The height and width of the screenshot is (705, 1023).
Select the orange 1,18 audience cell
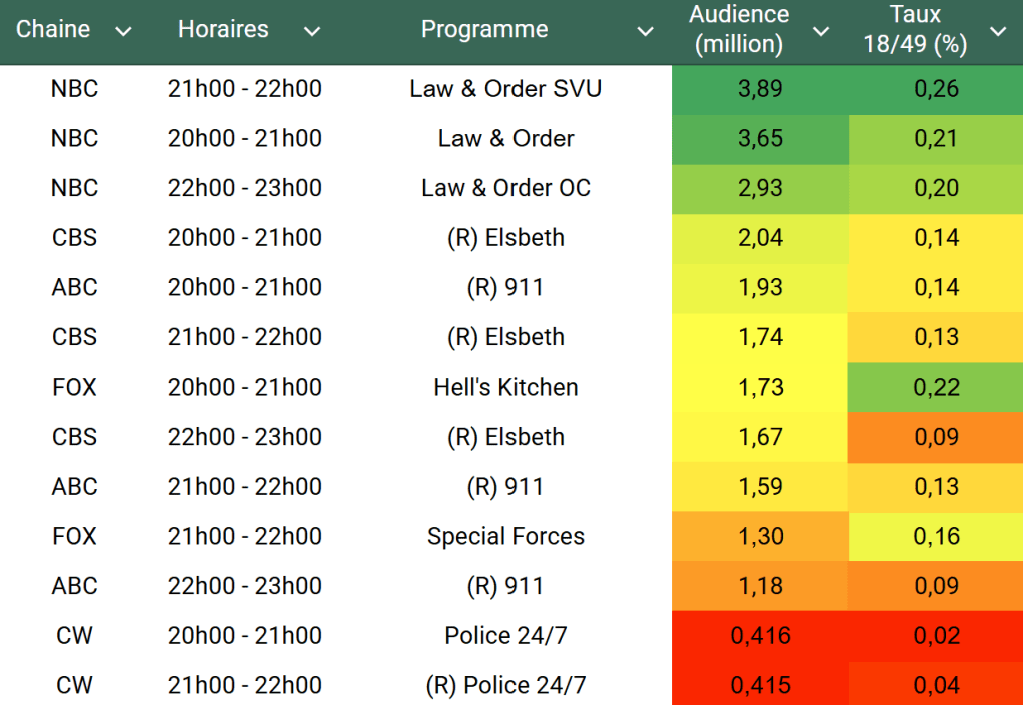[760, 586]
